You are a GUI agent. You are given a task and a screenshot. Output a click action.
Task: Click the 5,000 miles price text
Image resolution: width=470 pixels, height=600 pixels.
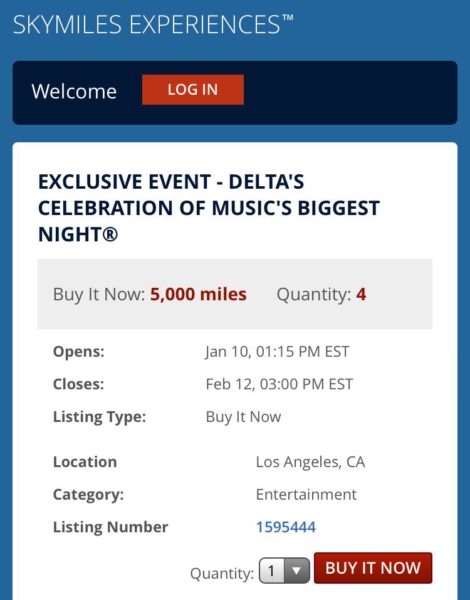[198, 294]
